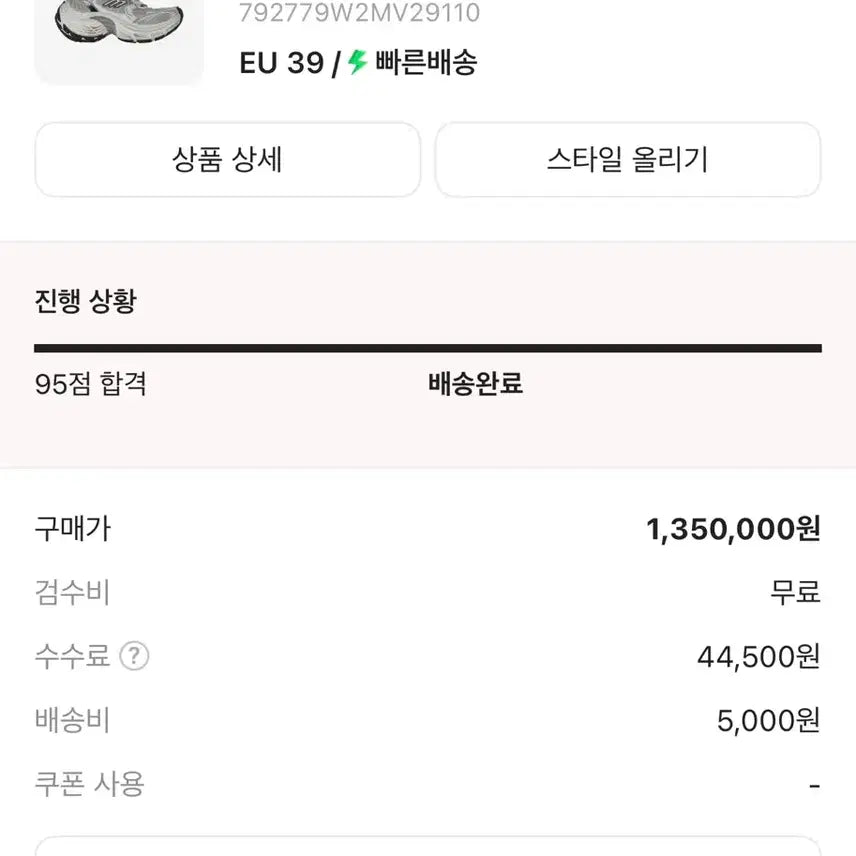Open 상품 상세 product details

coord(228,160)
